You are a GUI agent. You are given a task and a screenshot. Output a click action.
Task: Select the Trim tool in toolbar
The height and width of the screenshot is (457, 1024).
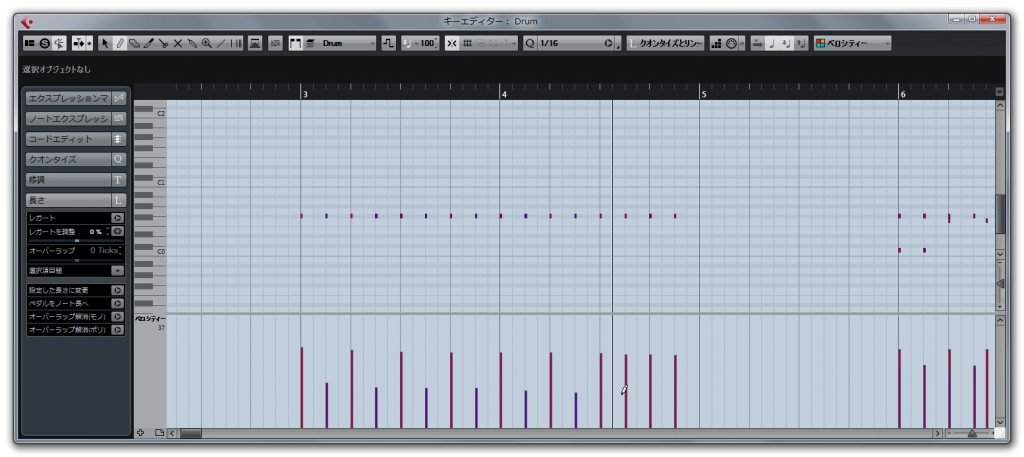[x=148, y=43]
